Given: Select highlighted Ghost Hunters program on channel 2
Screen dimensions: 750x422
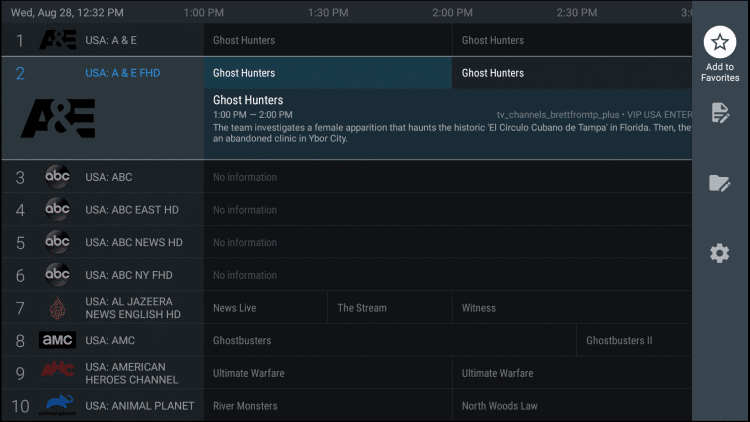Looking at the screenshot, I should 328,73.
